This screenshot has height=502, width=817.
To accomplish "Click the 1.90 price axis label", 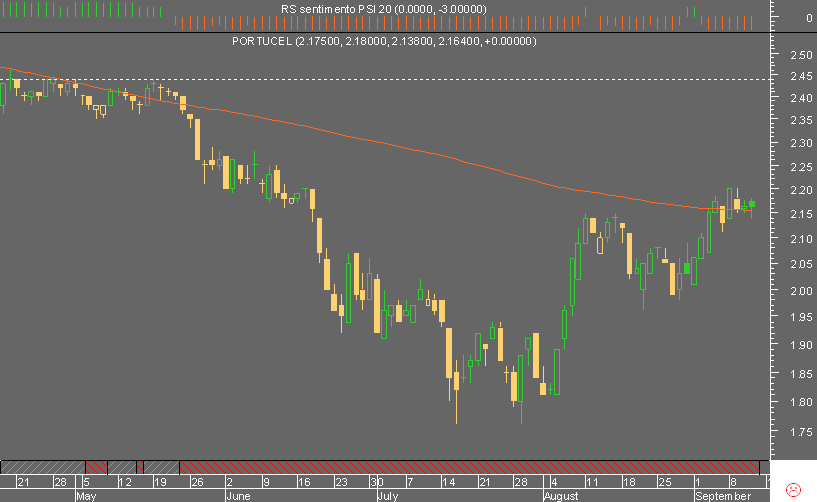I will pyautogui.click(x=801, y=345).
